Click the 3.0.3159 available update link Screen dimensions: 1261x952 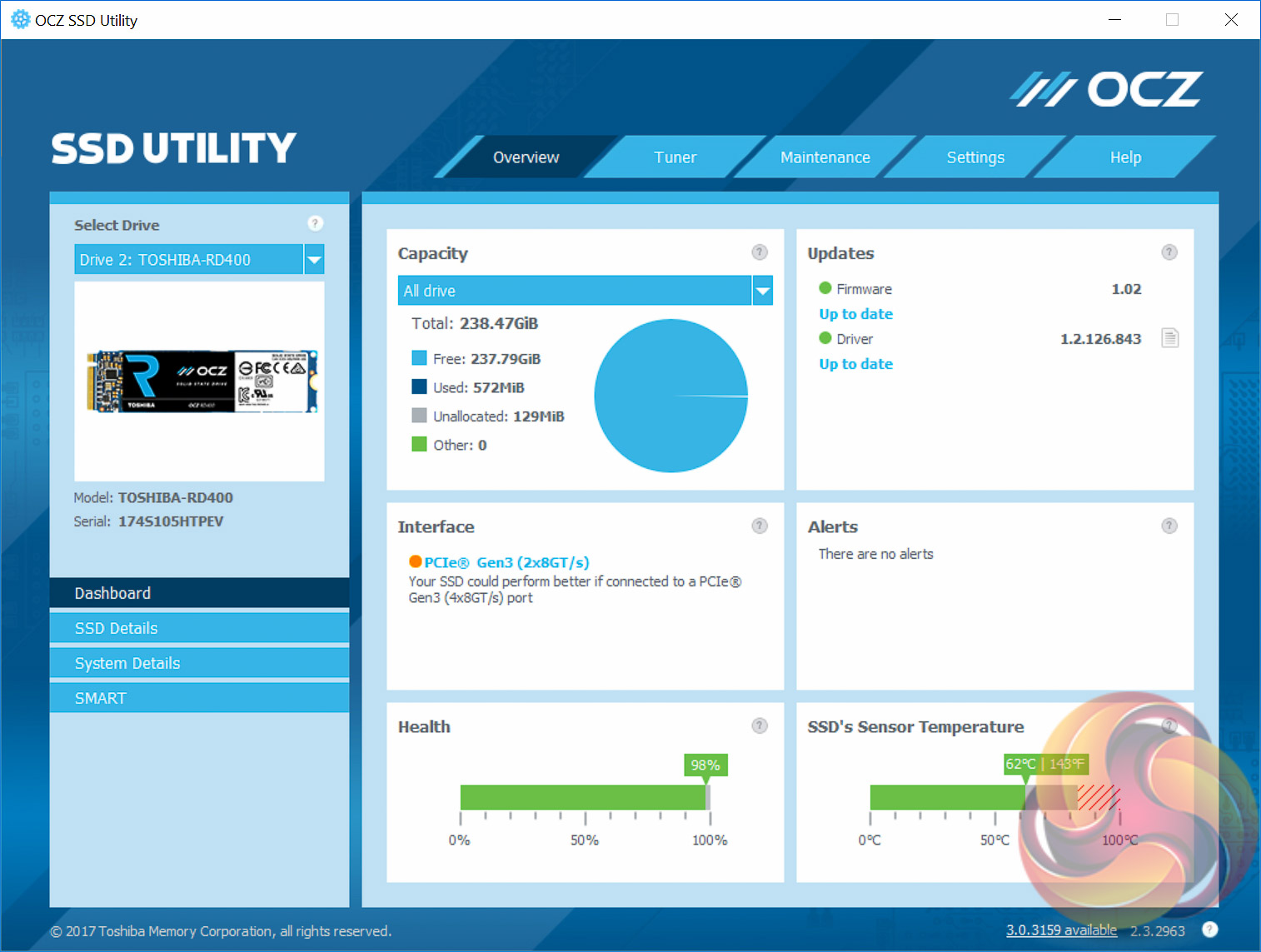[1061, 930]
